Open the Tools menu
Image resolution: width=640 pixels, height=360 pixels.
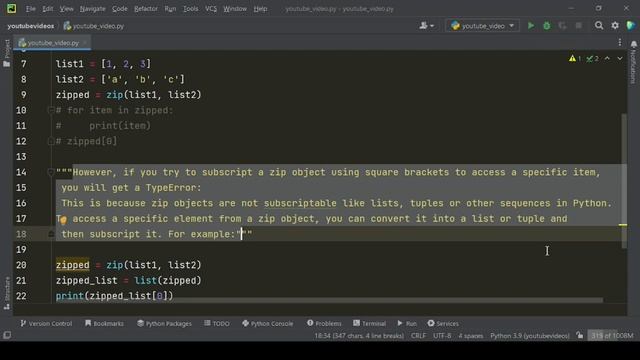[x=191, y=9]
